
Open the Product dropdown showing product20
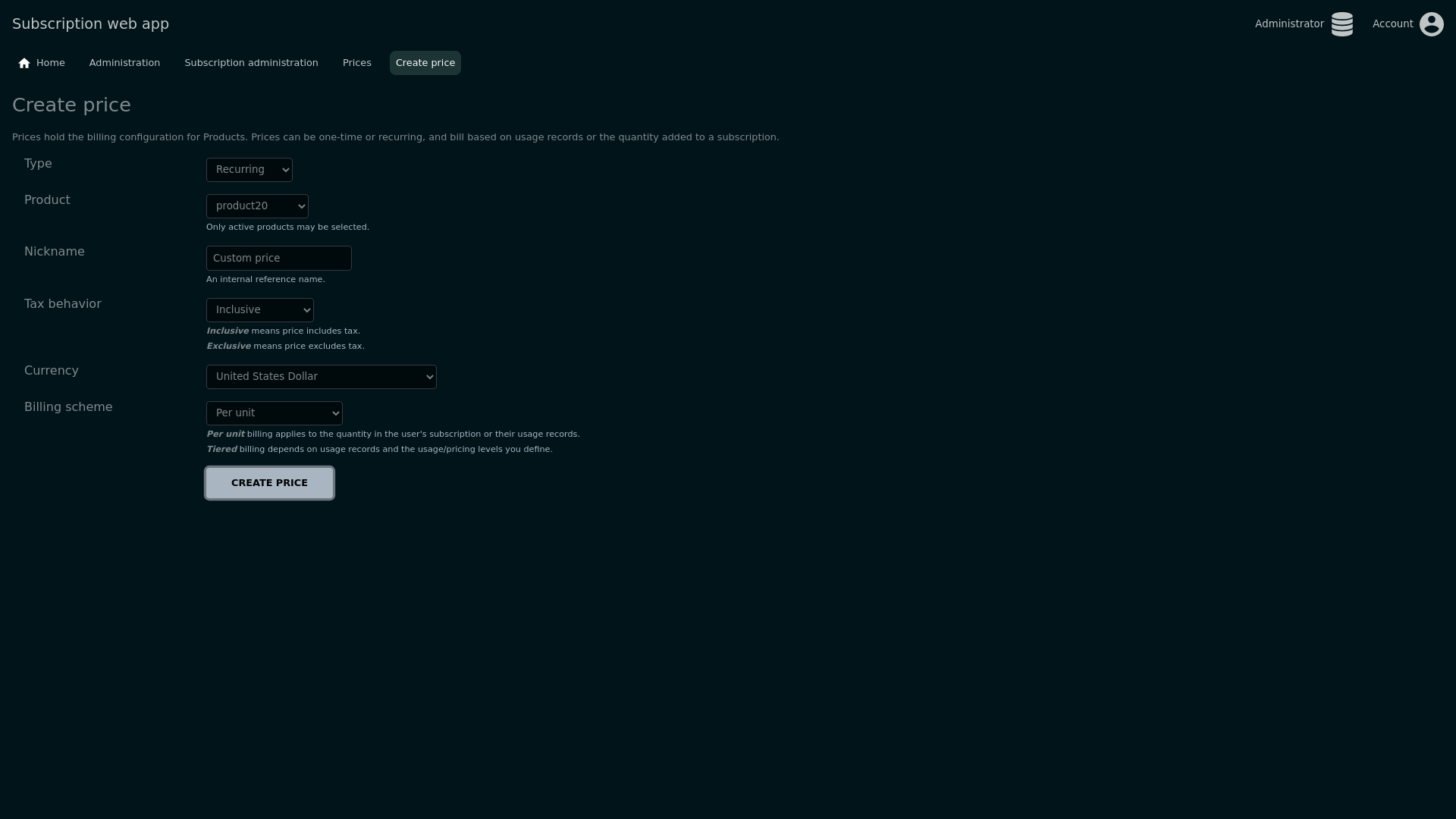(256, 206)
